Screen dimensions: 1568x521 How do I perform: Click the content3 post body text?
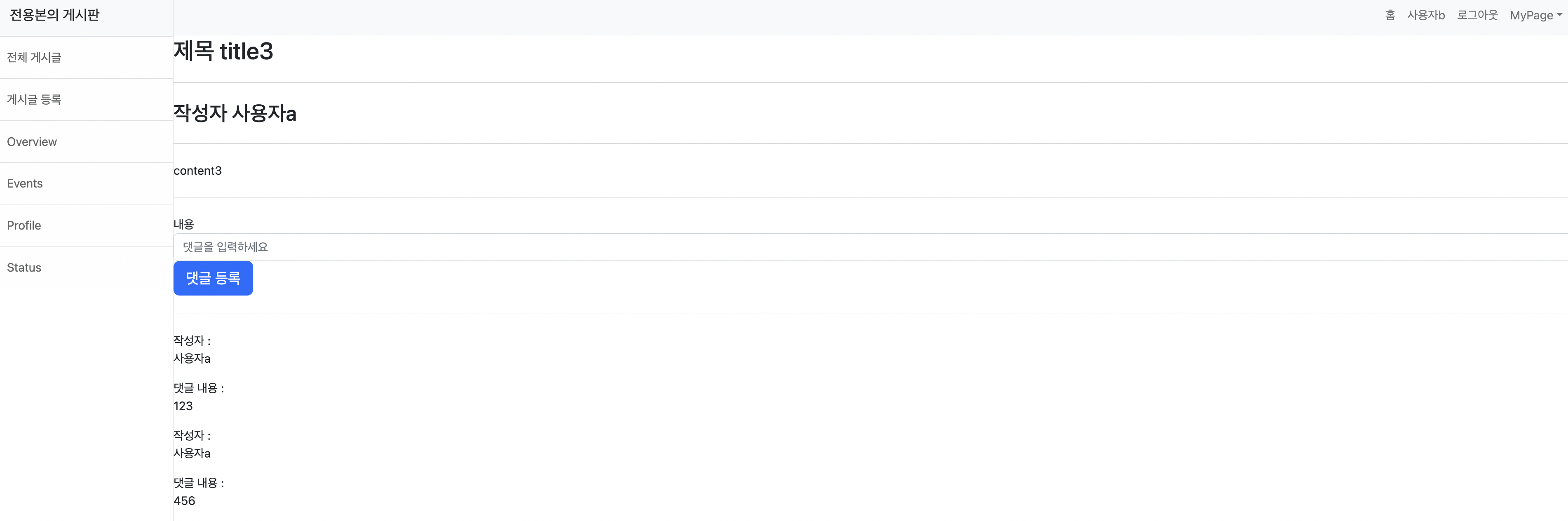coord(198,171)
